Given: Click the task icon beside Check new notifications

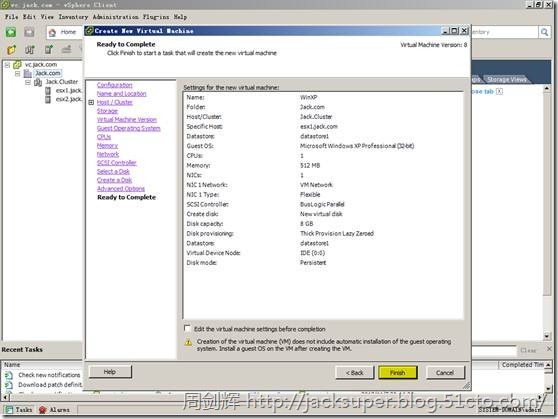Looking at the screenshot, I should [9, 375].
